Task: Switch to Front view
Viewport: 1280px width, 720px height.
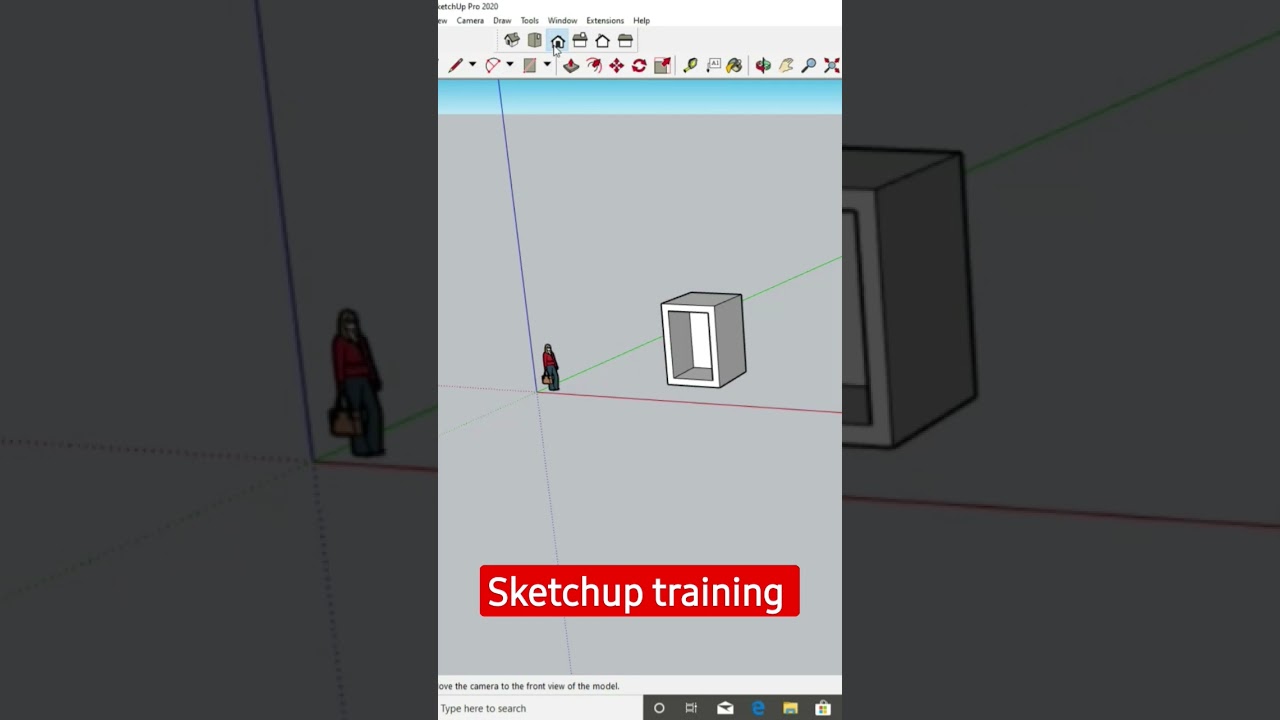Action: coord(557,41)
